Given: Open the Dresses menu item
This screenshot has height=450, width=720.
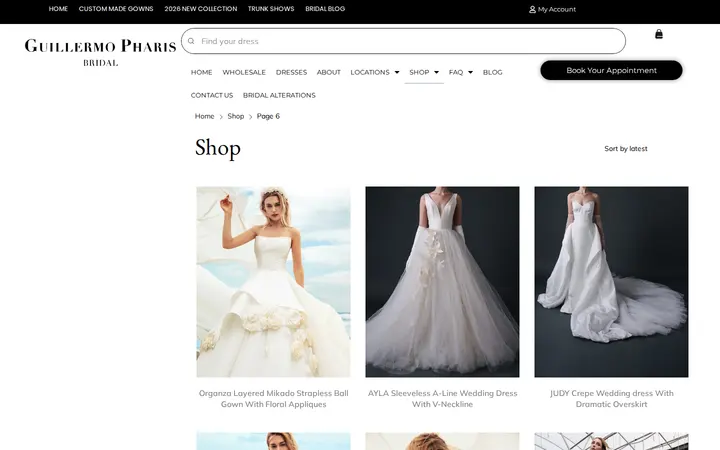Looking at the screenshot, I should coord(291,72).
